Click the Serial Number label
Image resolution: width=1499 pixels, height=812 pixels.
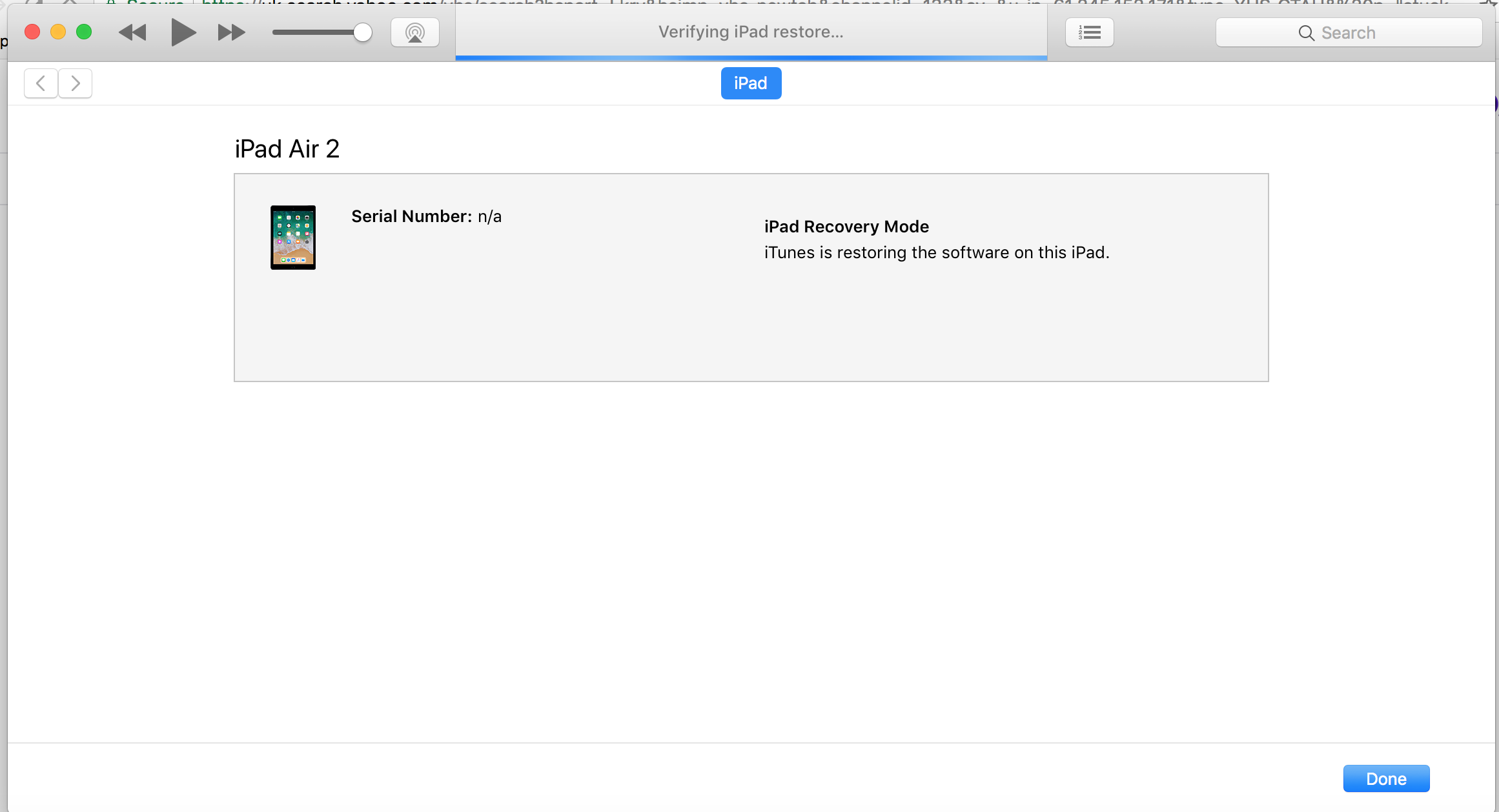(x=411, y=216)
